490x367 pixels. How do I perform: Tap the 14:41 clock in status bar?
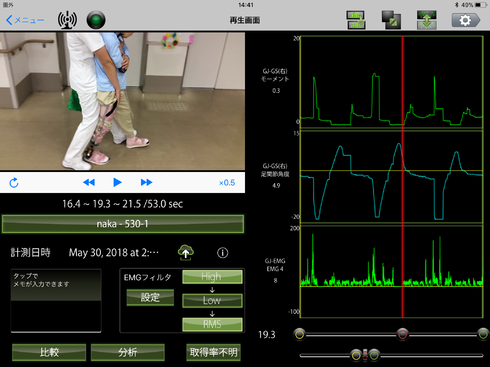click(246, 5)
